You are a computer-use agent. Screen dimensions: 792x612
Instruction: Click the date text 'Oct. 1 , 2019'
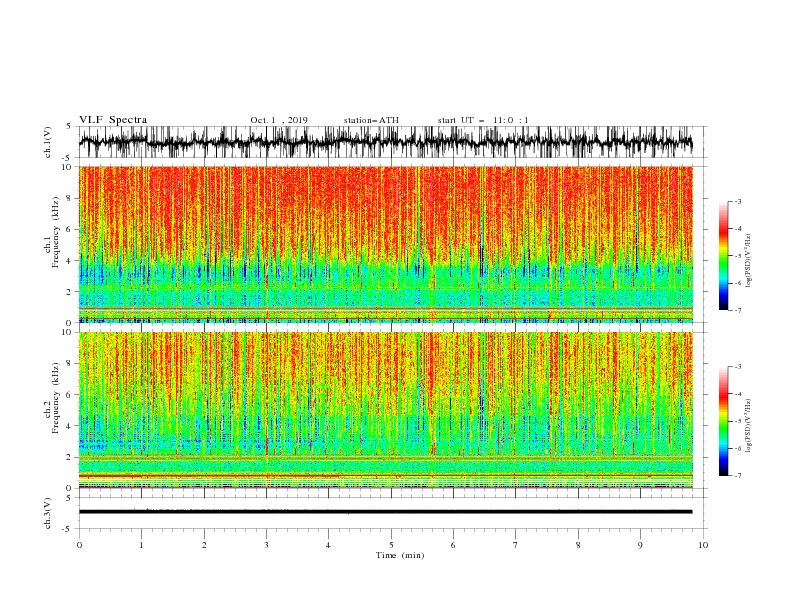pyautogui.click(x=279, y=120)
